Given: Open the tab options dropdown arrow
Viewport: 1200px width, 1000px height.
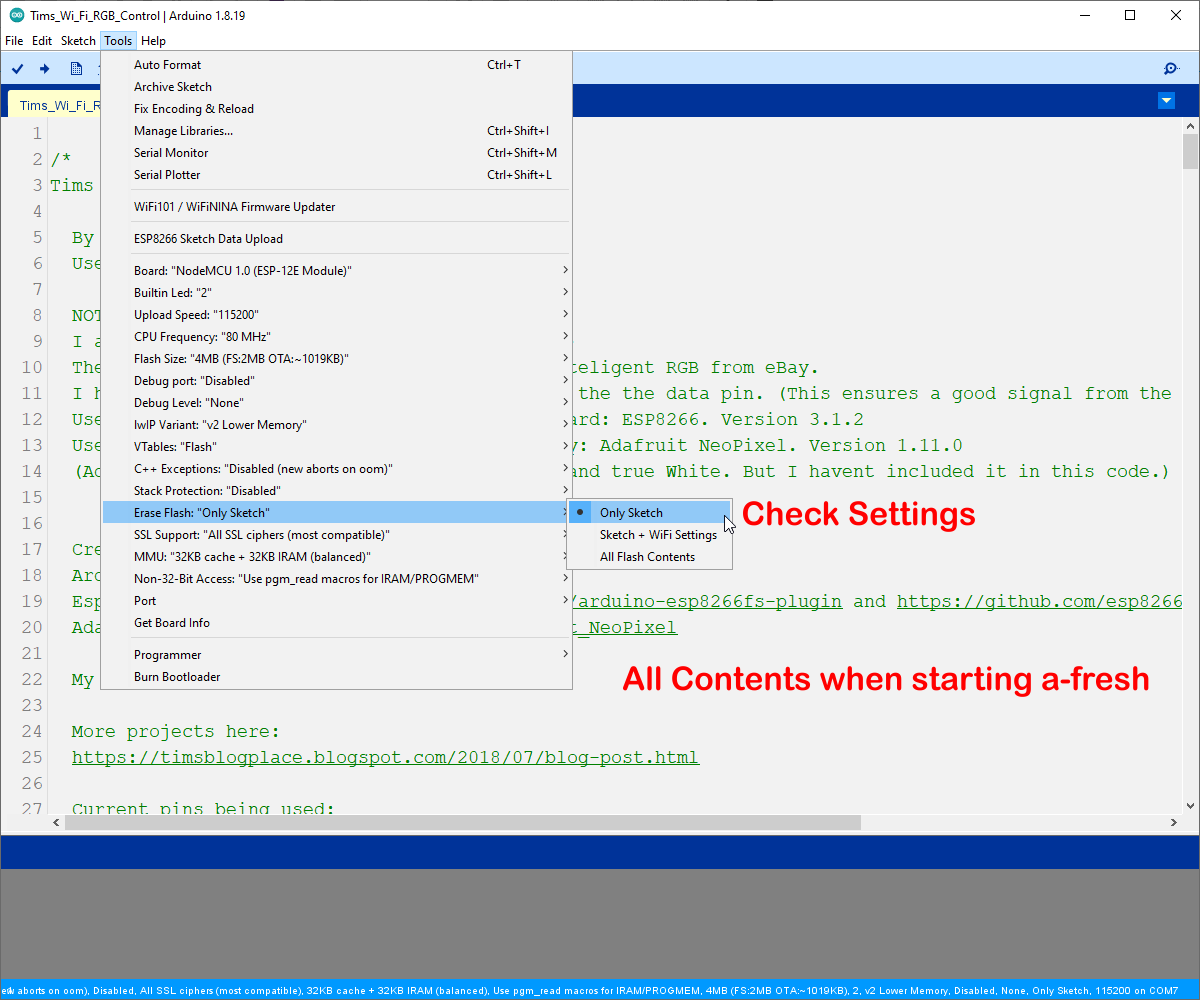Looking at the screenshot, I should (1166, 100).
